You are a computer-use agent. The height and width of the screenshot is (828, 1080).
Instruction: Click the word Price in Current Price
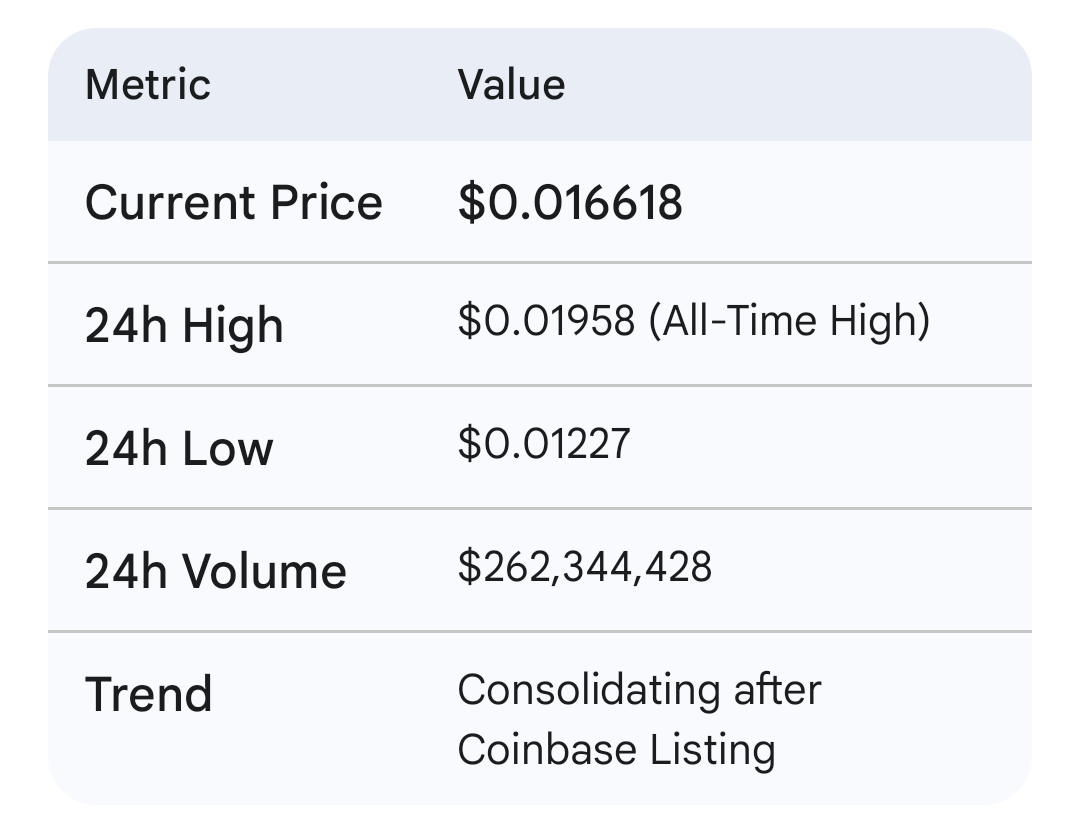click(x=326, y=203)
